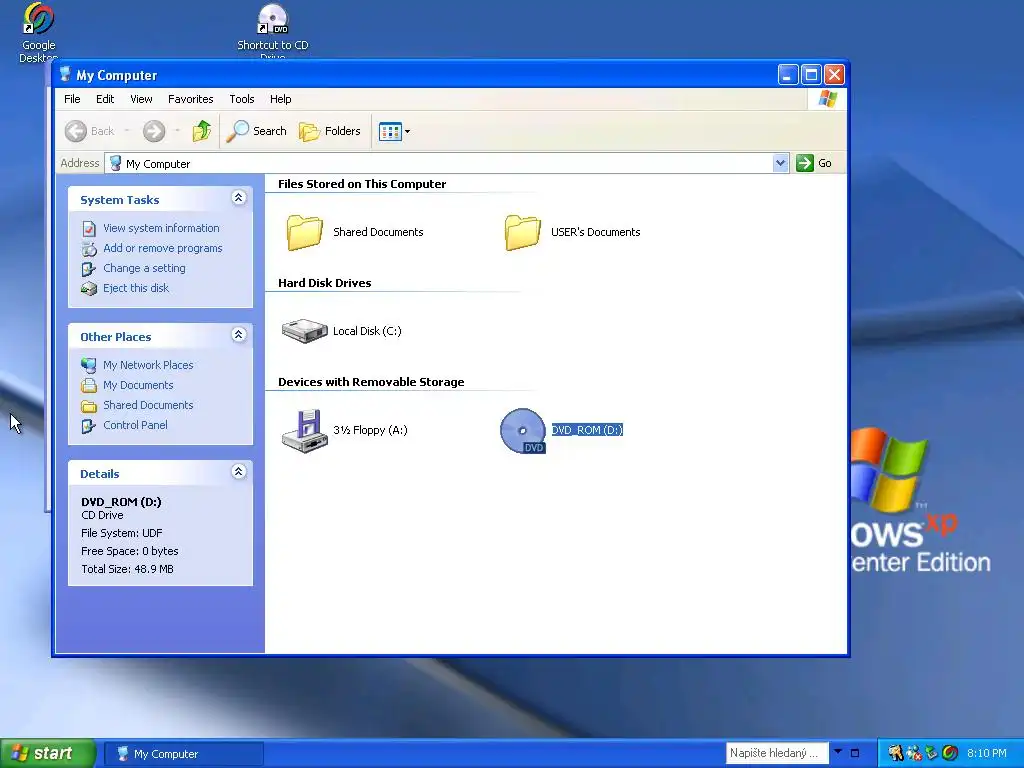The image size is (1024, 768).
Task: Click Change a setting link
Action: (x=144, y=268)
